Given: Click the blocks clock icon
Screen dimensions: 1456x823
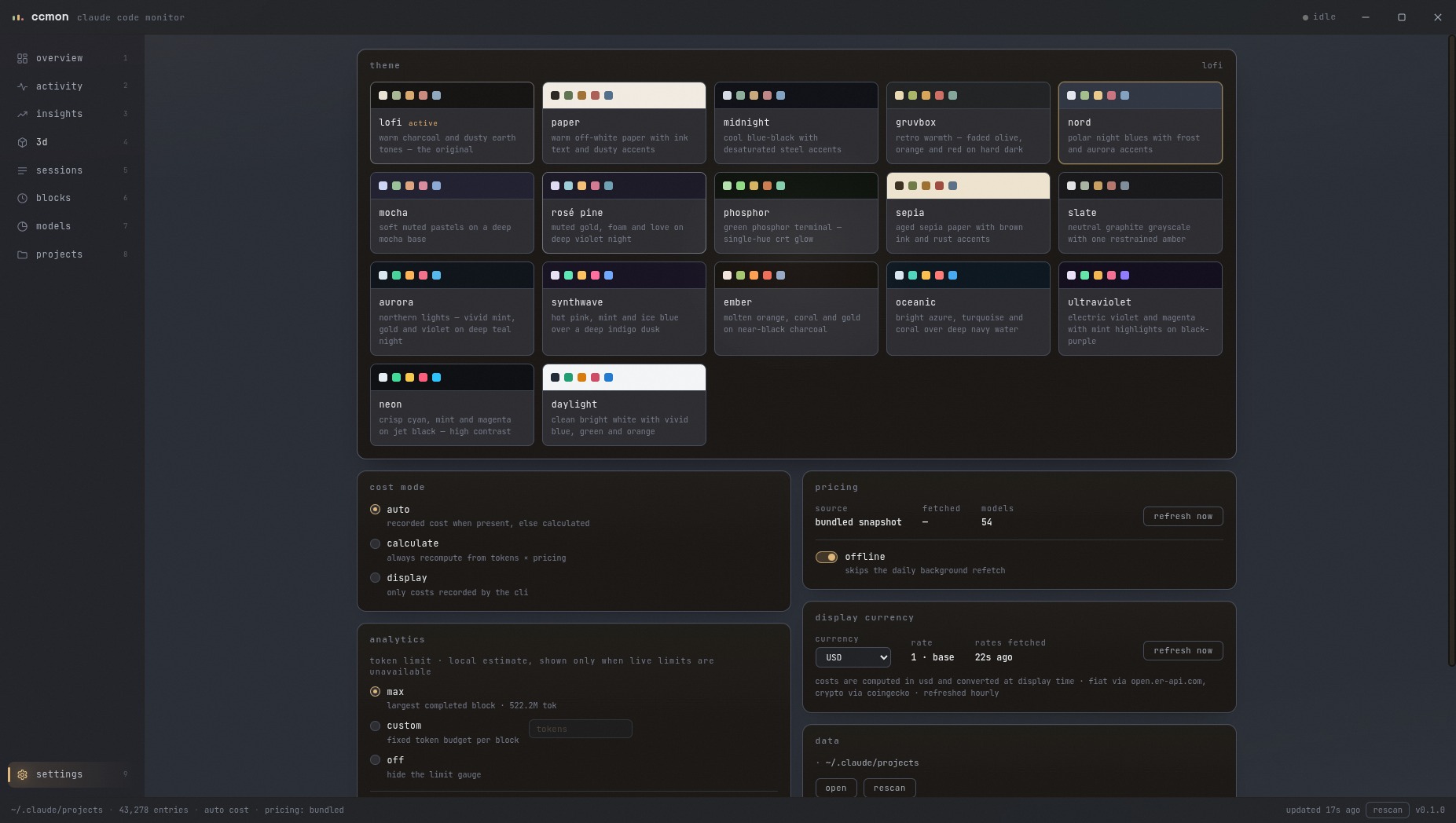Looking at the screenshot, I should pyautogui.click(x=22, y=198).
